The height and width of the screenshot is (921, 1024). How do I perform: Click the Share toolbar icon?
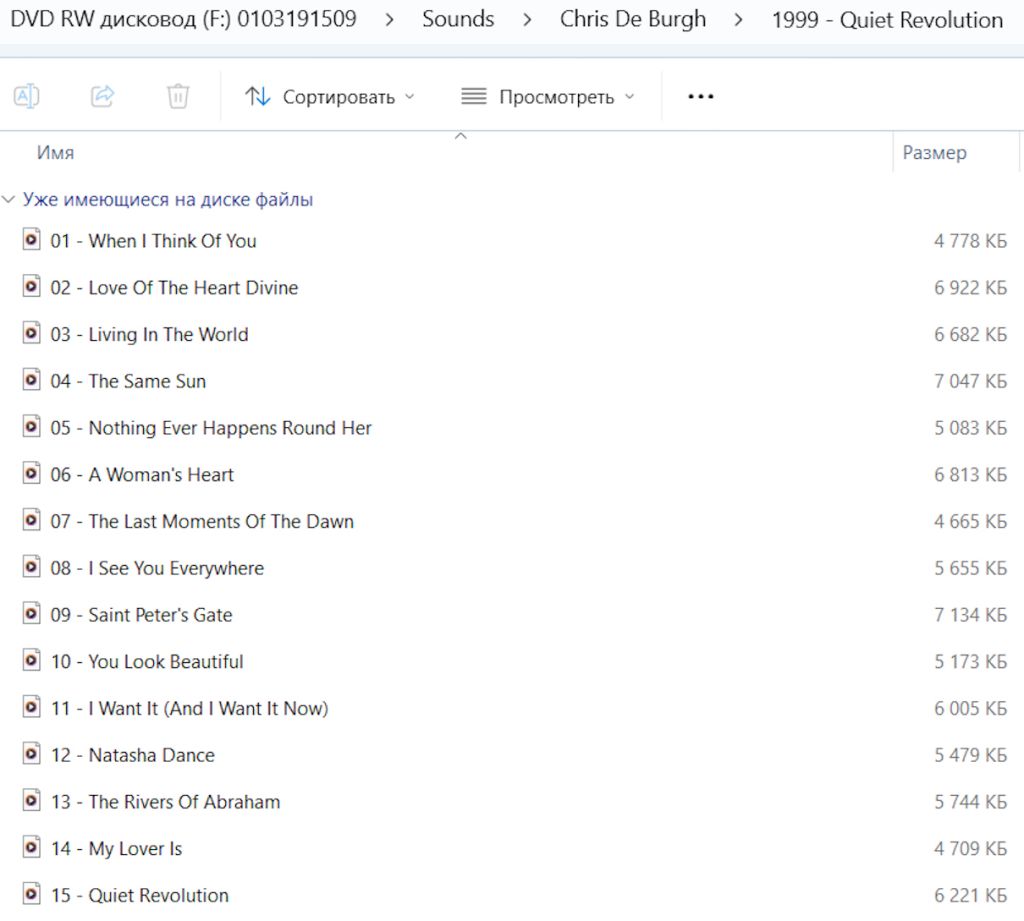coord(103,97)
